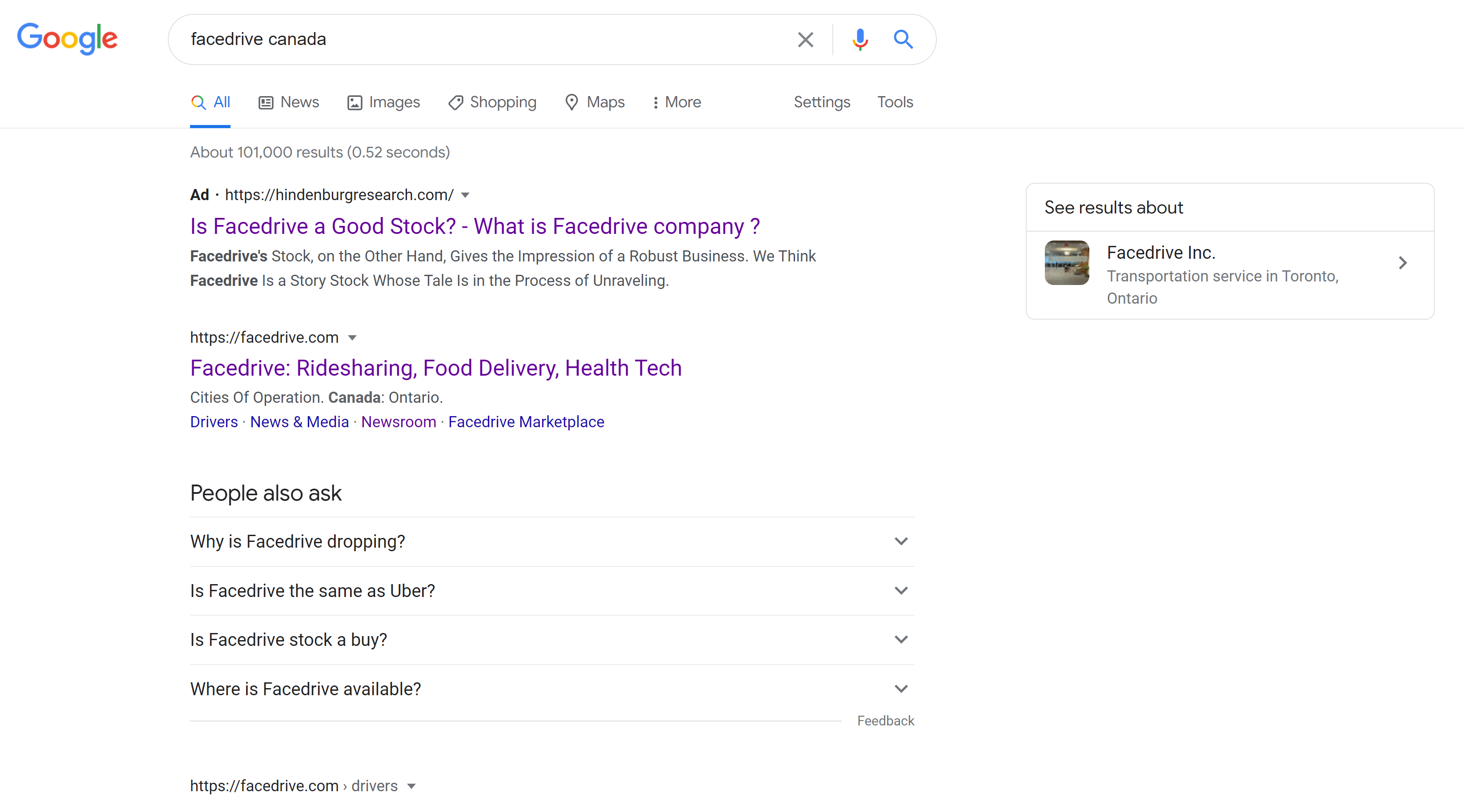
Task: Open the More options menu
Action: click(x=676, y=102)
